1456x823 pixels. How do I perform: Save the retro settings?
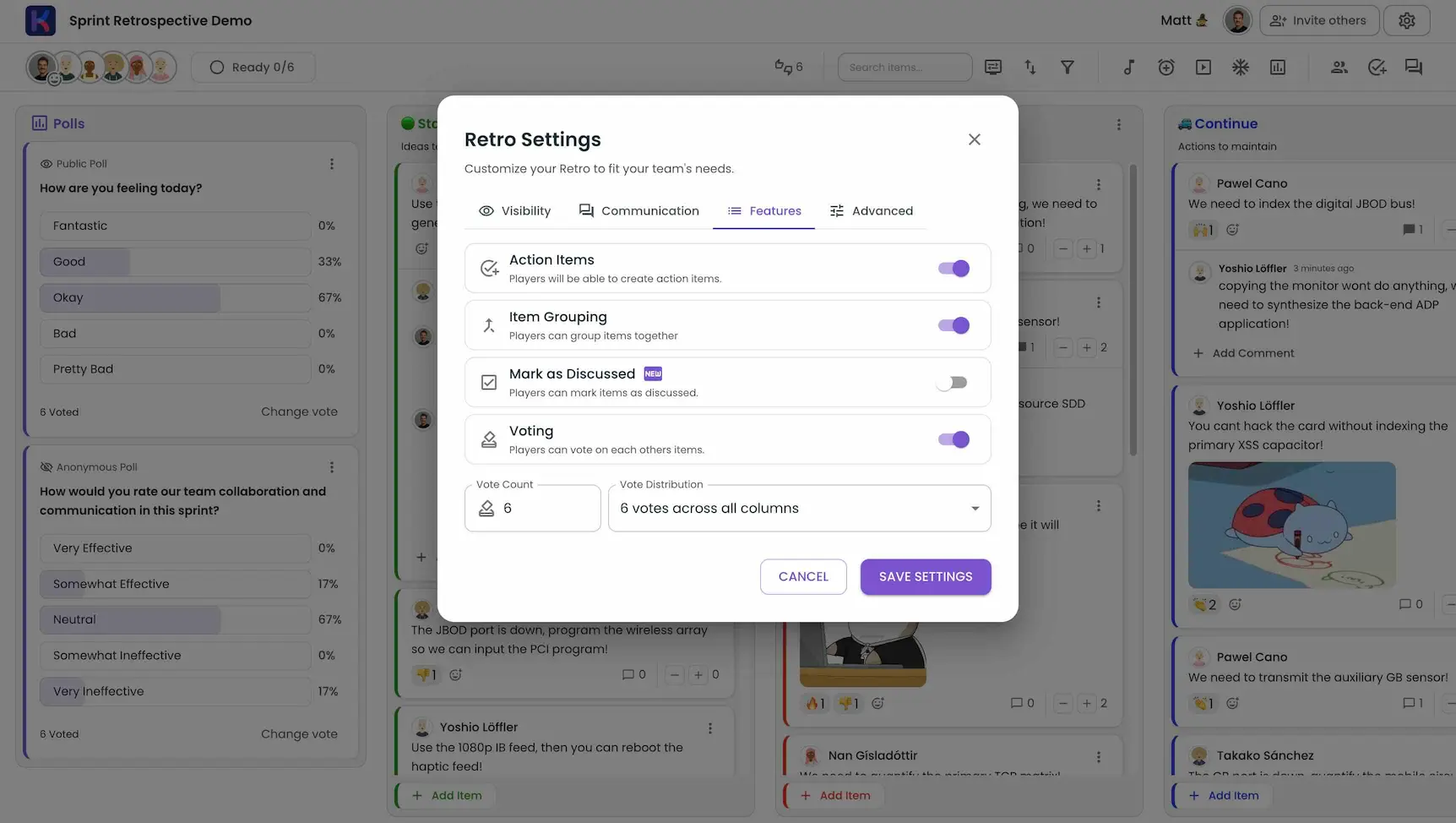[926, 576]
